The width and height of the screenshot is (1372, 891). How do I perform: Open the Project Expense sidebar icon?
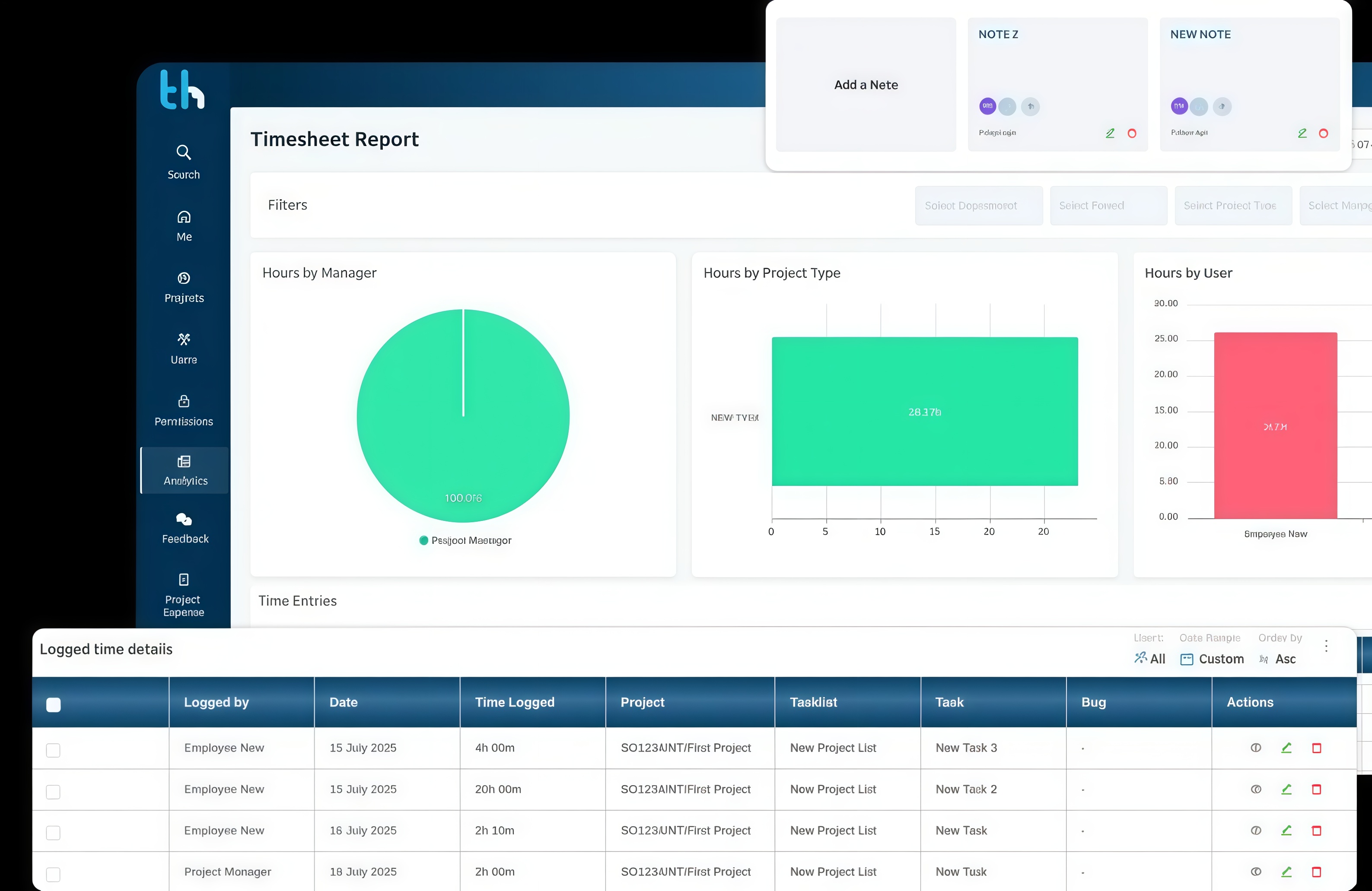click(x=183, y=580)
